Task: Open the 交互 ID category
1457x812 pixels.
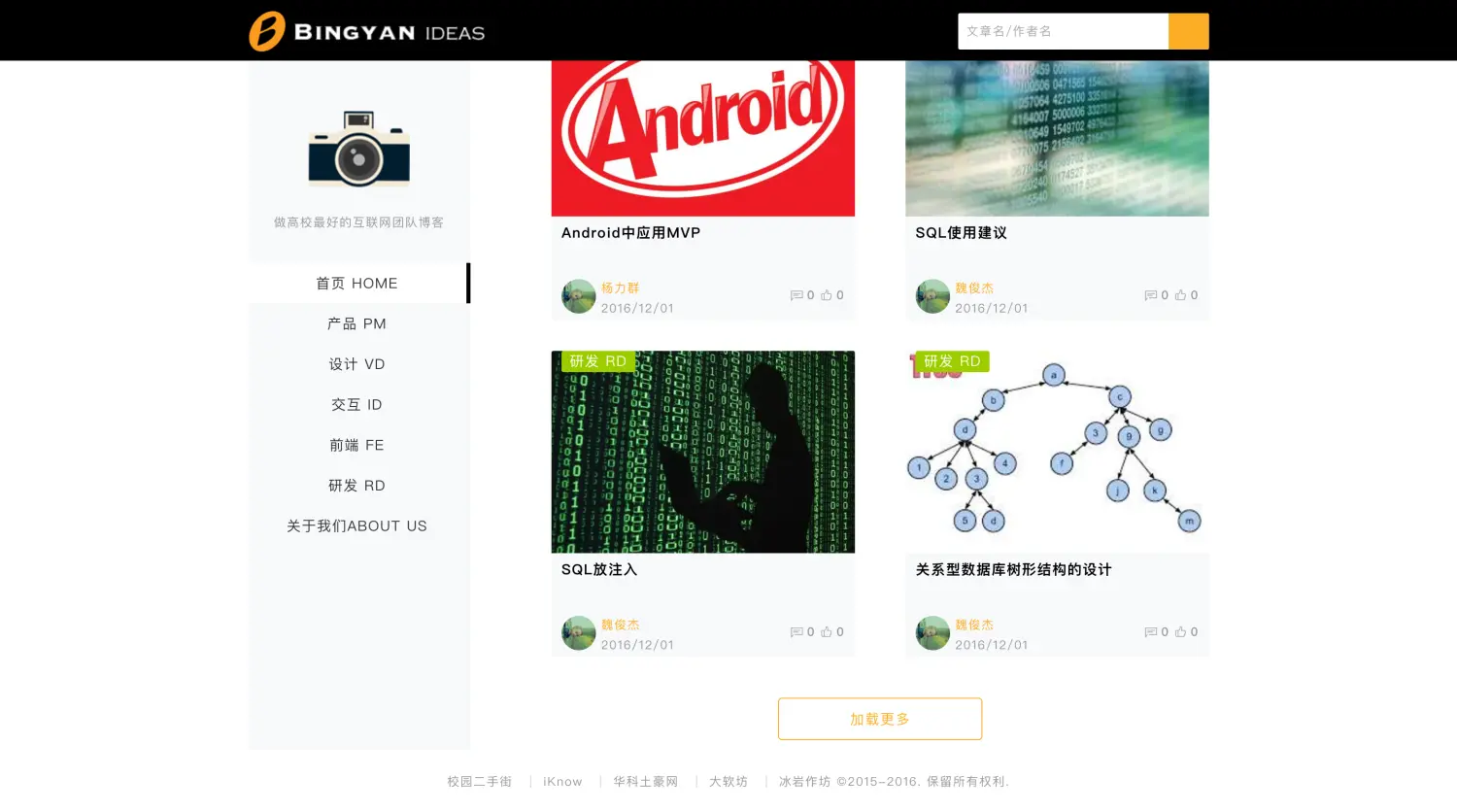Action: tap(358, 404)
